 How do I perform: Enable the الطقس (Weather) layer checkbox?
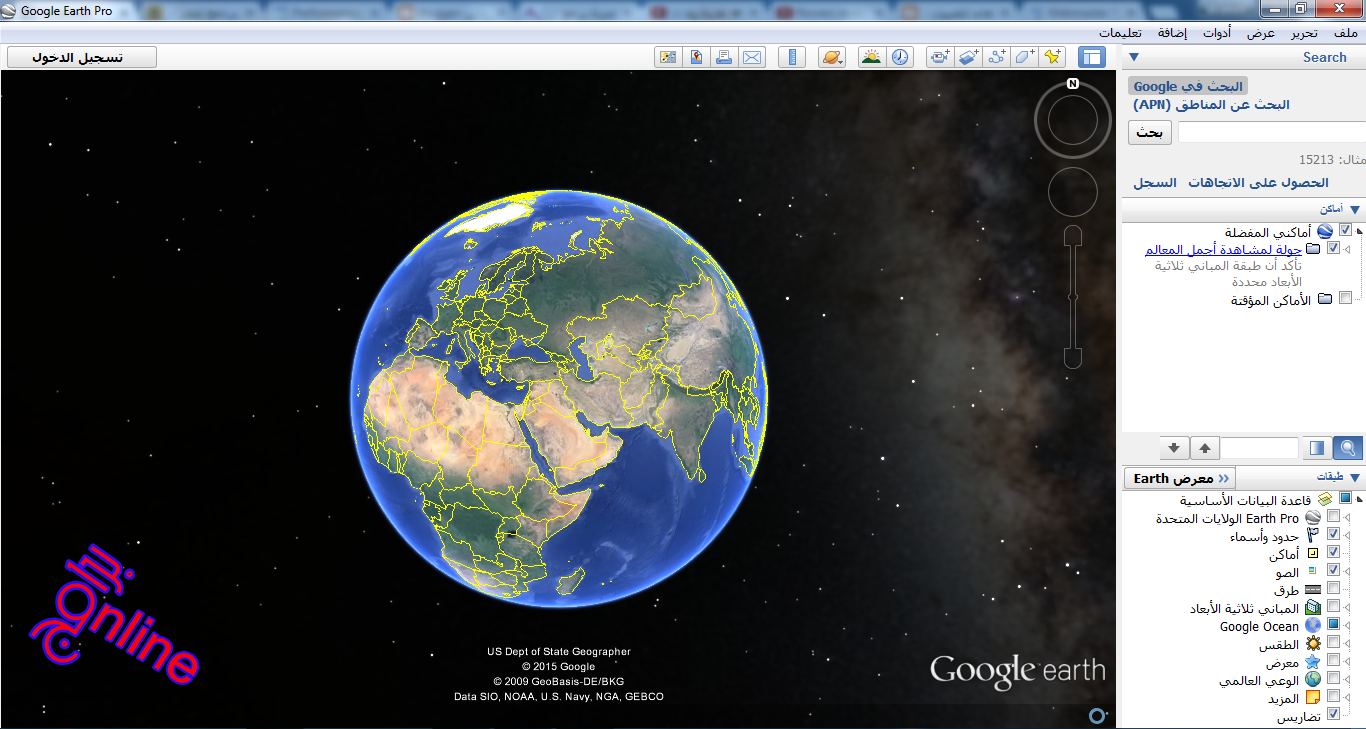[x=1333, y=643]
